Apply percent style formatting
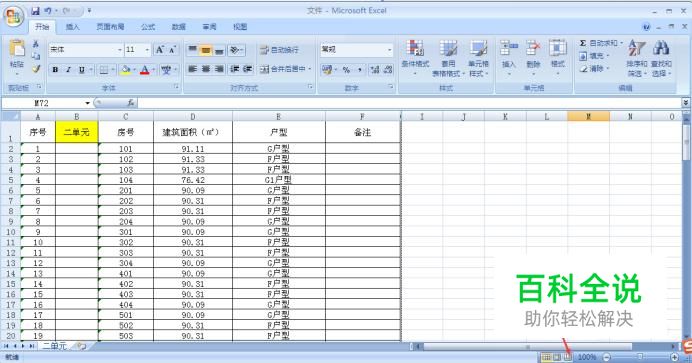692x363 pixels. click(346, 69)
